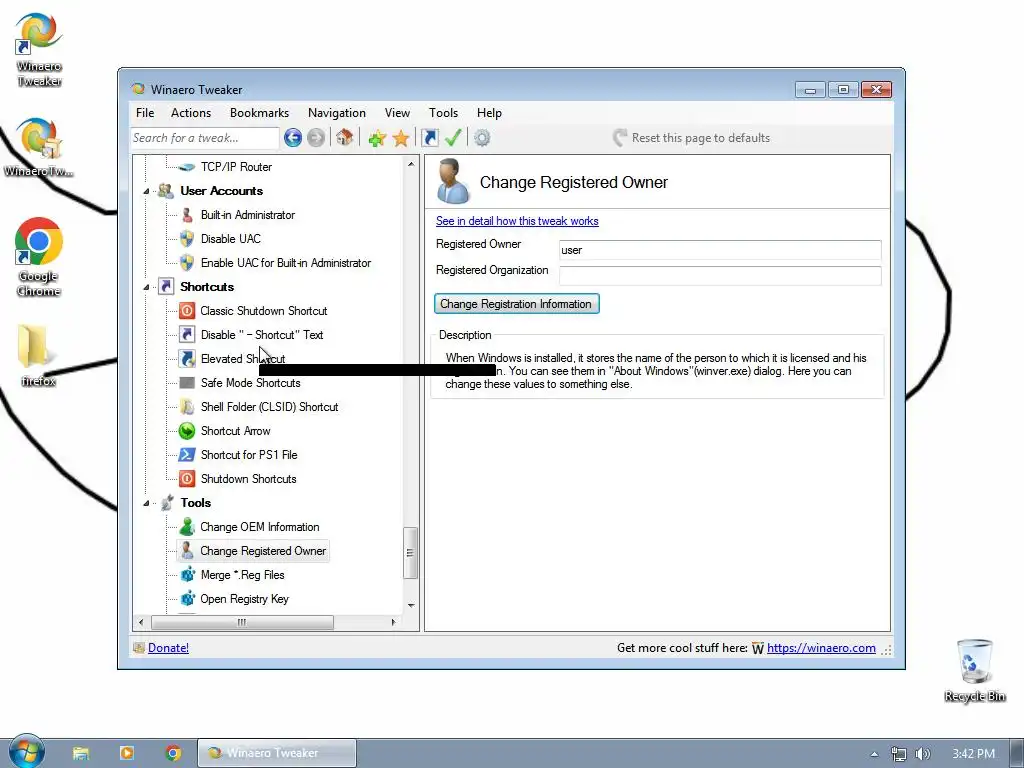The image size is (1024, 768).
Task: Click the Registered Organization text field
Action: pyautogui.click(x=720, y=276)
